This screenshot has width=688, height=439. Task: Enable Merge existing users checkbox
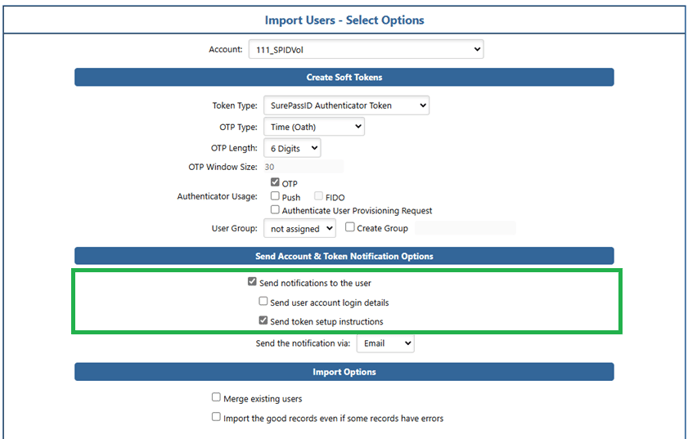coord(216,397)
